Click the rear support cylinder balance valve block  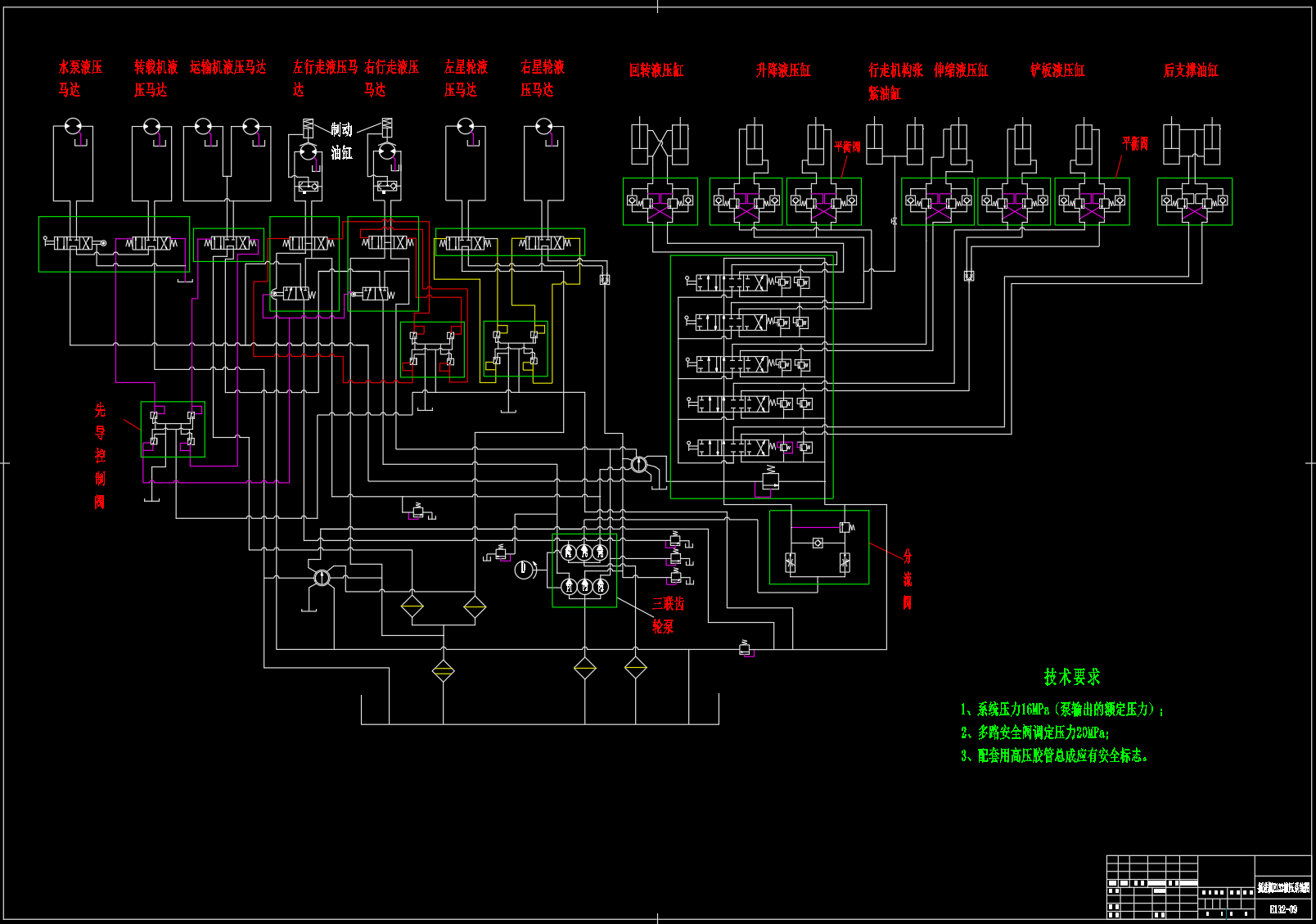click(x=1194, y=201)
